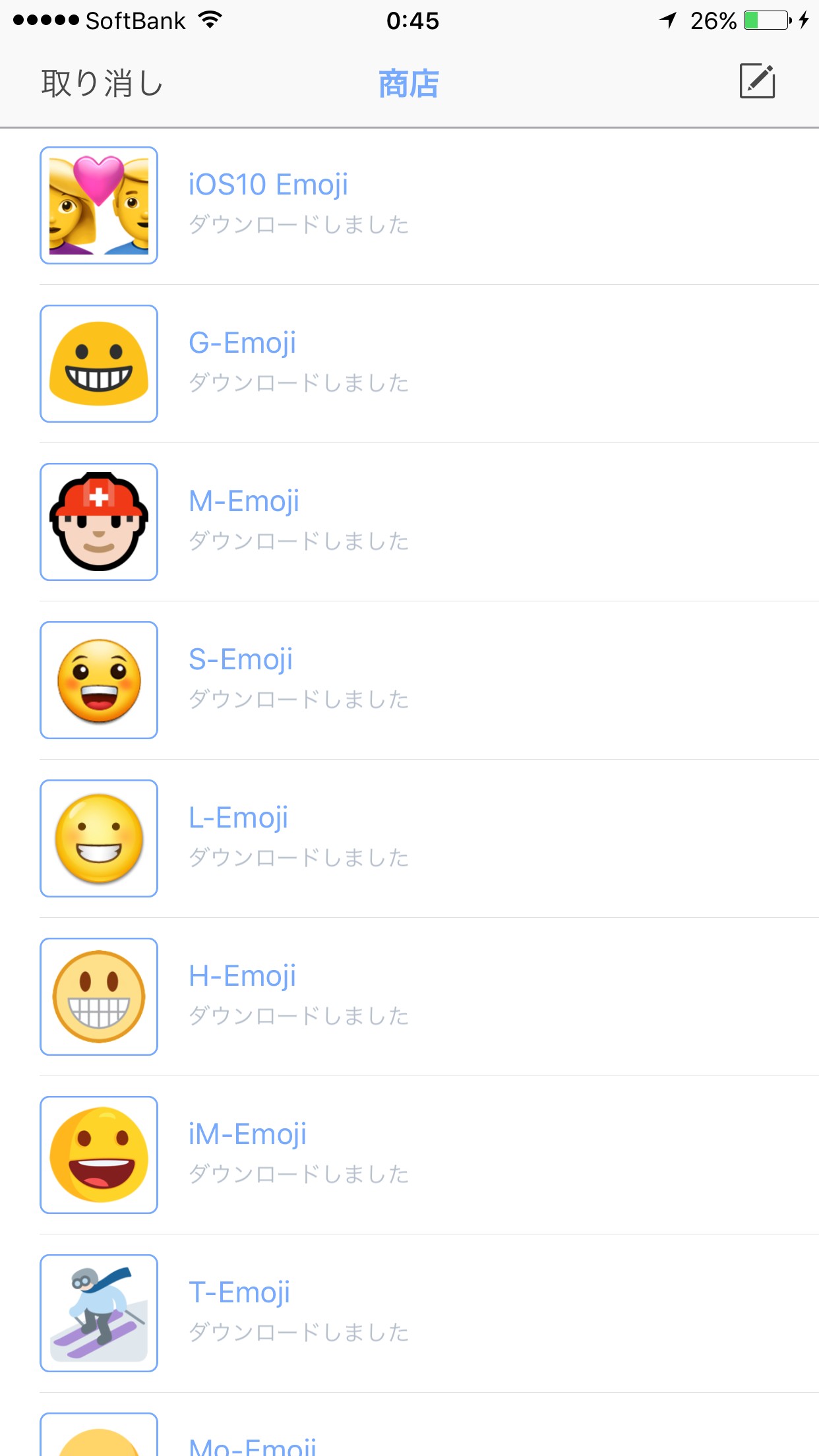Choose the S-Emoji pack name

241,659
